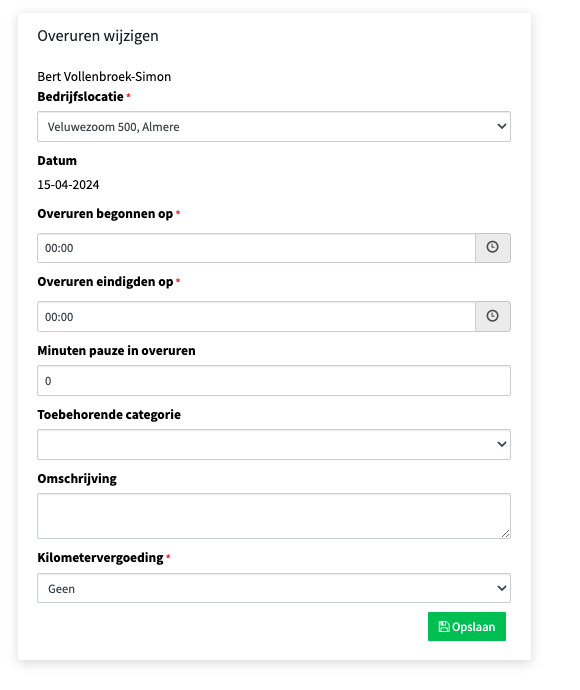Click the Minuten pauze in overuren field

coord(274,381)
